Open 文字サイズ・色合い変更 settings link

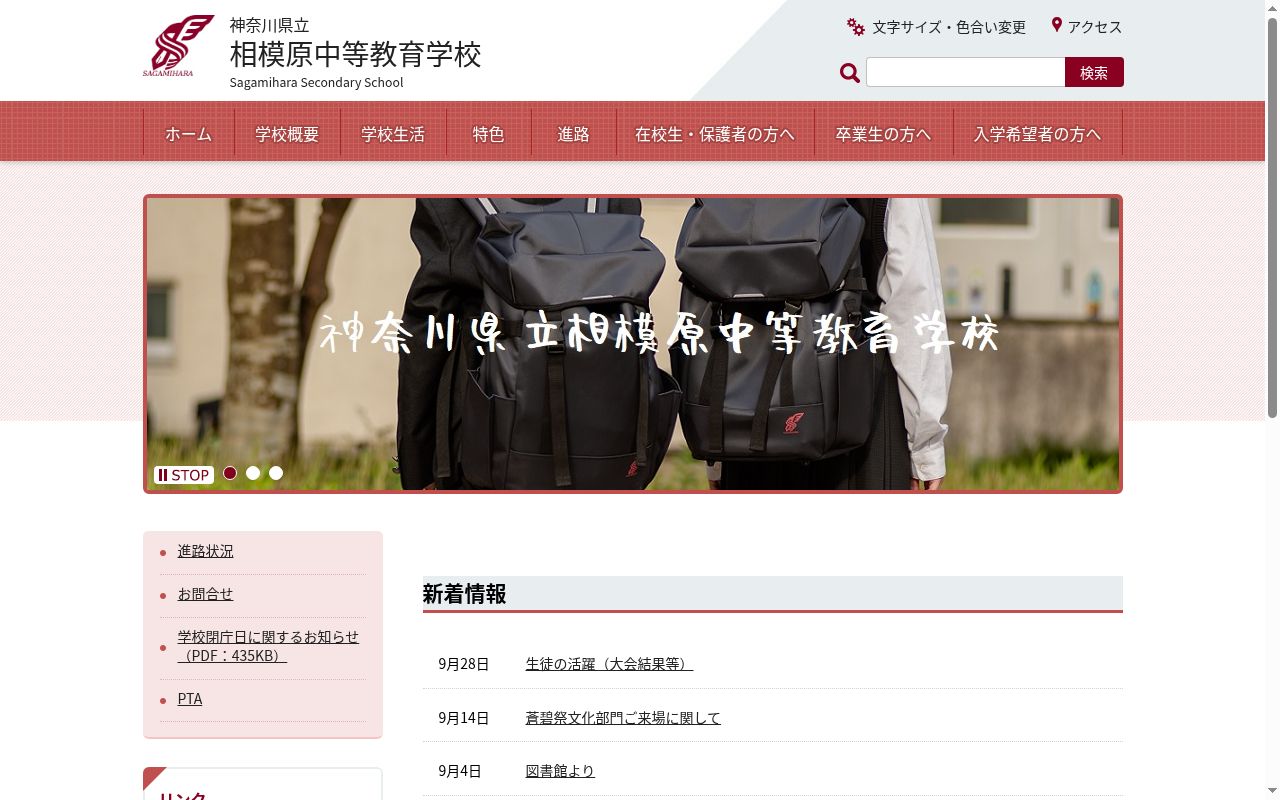[x=948, y=27]
